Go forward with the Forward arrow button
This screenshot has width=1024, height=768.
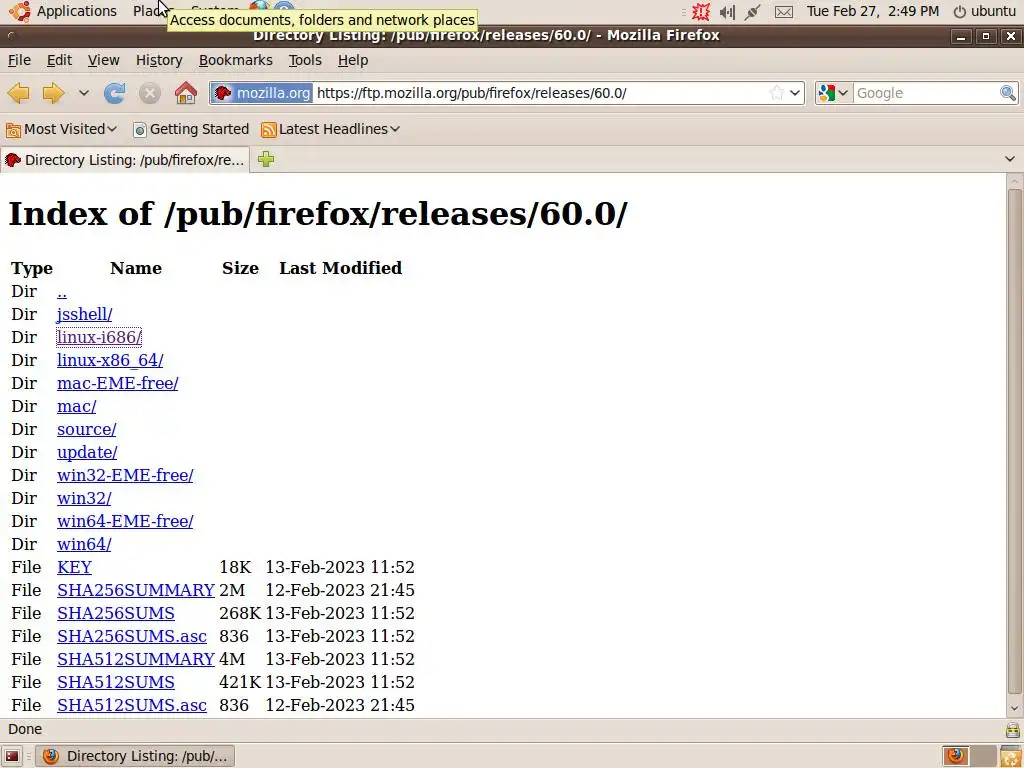[x=54, y=93]
